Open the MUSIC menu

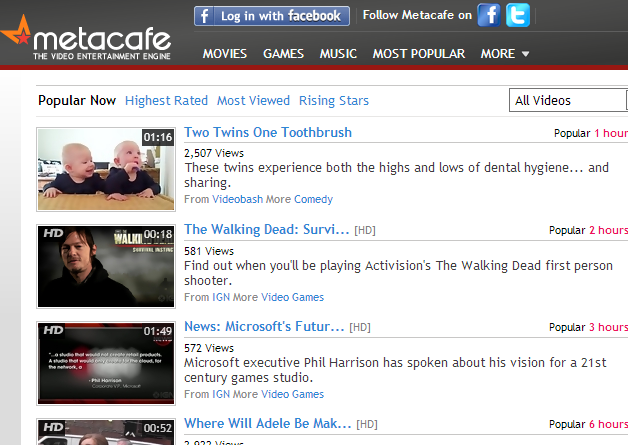click(x=338, y=53)
